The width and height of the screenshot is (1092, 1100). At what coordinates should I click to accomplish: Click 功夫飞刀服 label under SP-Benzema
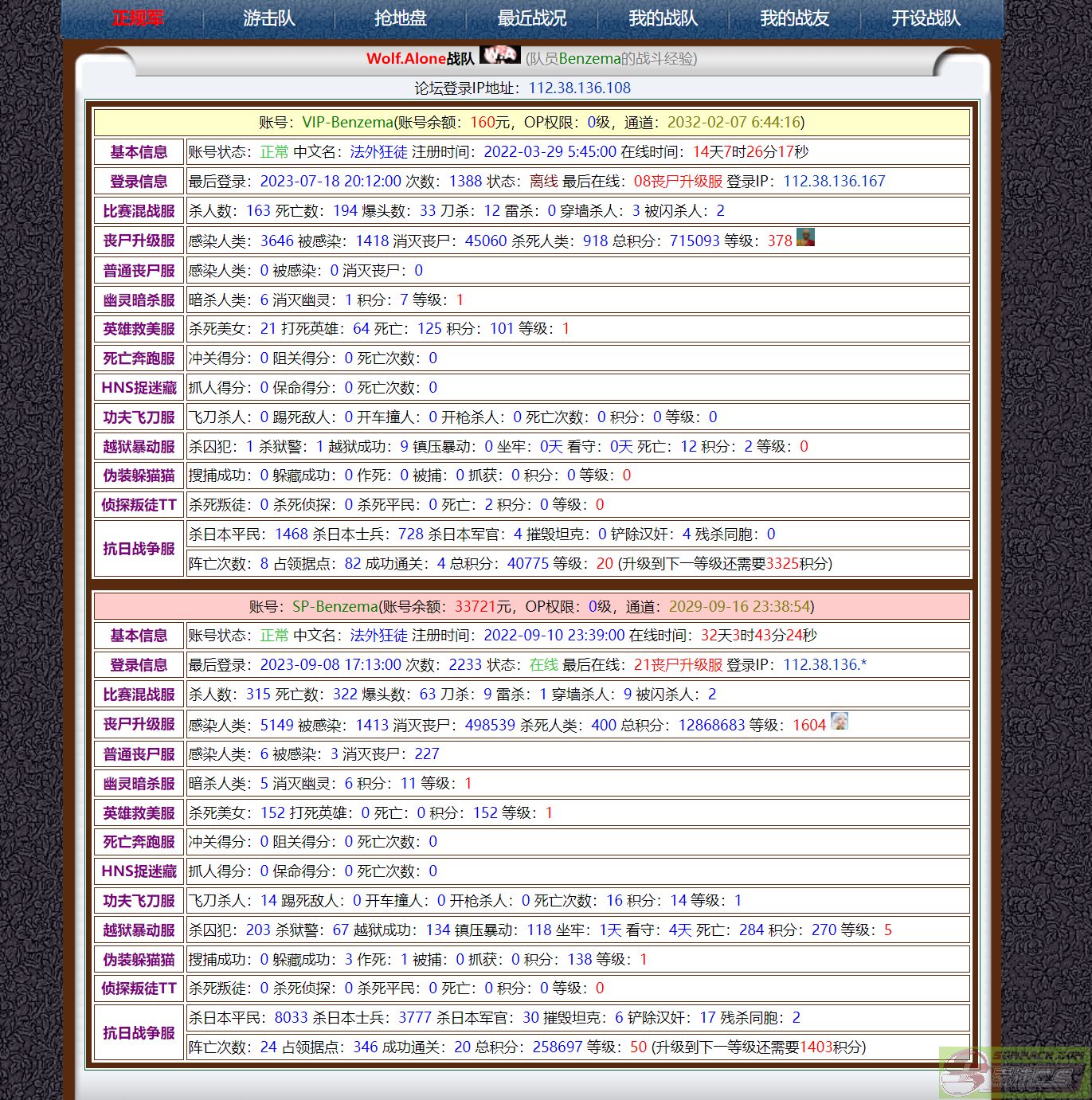coord(139,901)
